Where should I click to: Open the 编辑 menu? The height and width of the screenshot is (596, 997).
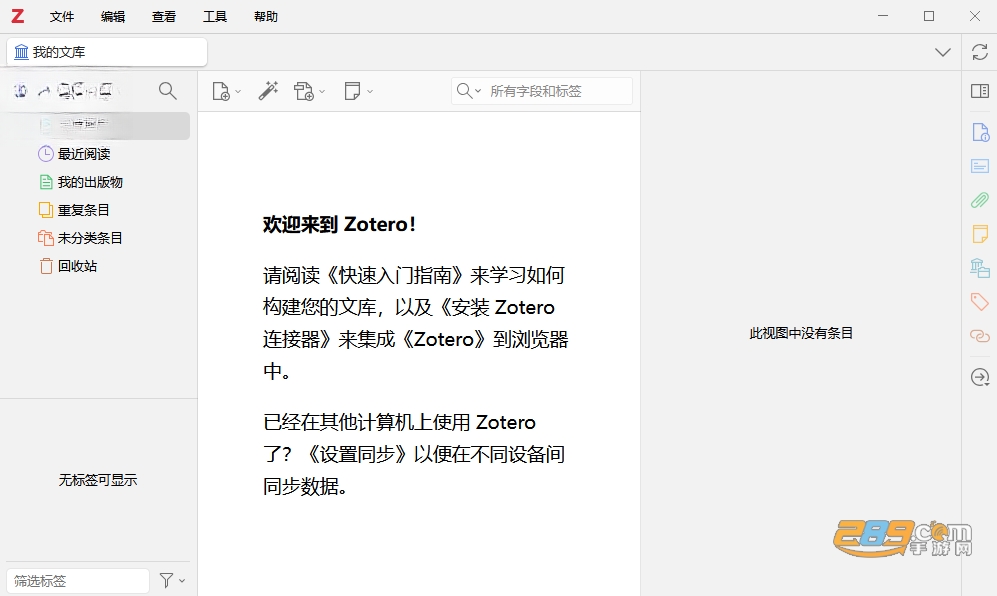click(113, 17)
